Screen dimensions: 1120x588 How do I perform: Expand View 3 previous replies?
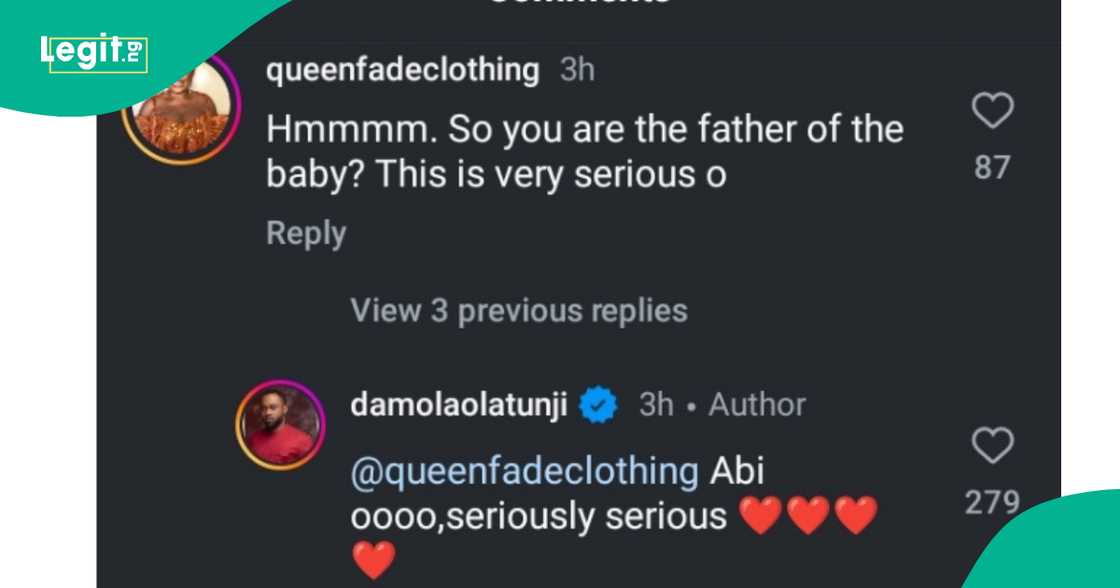tap(518, 311)
